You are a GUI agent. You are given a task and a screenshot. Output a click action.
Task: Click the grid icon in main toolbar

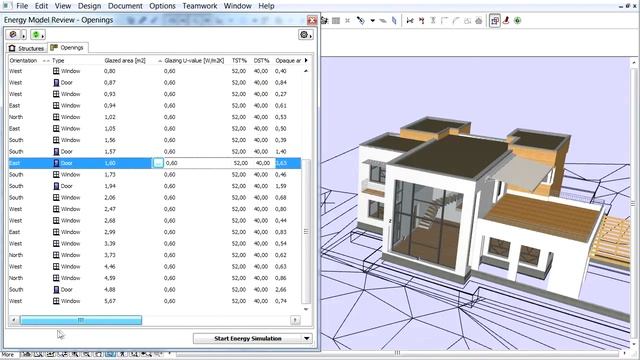tap(336, 20)
